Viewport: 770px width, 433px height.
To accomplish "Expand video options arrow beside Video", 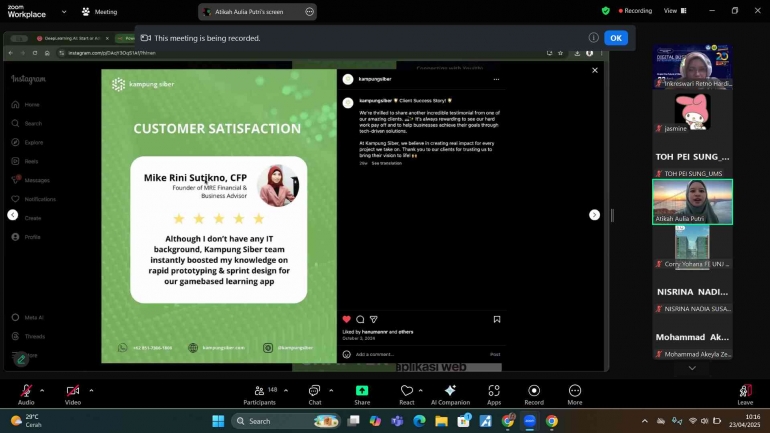I will pyautogui.click(x=91, y=391).
